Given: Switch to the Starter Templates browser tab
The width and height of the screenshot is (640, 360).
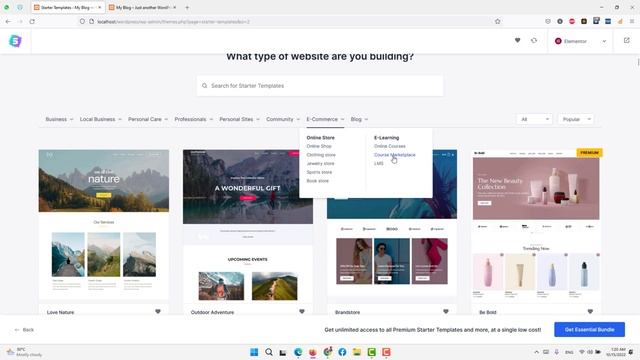Looking at the screenshot, I should 67,7.
